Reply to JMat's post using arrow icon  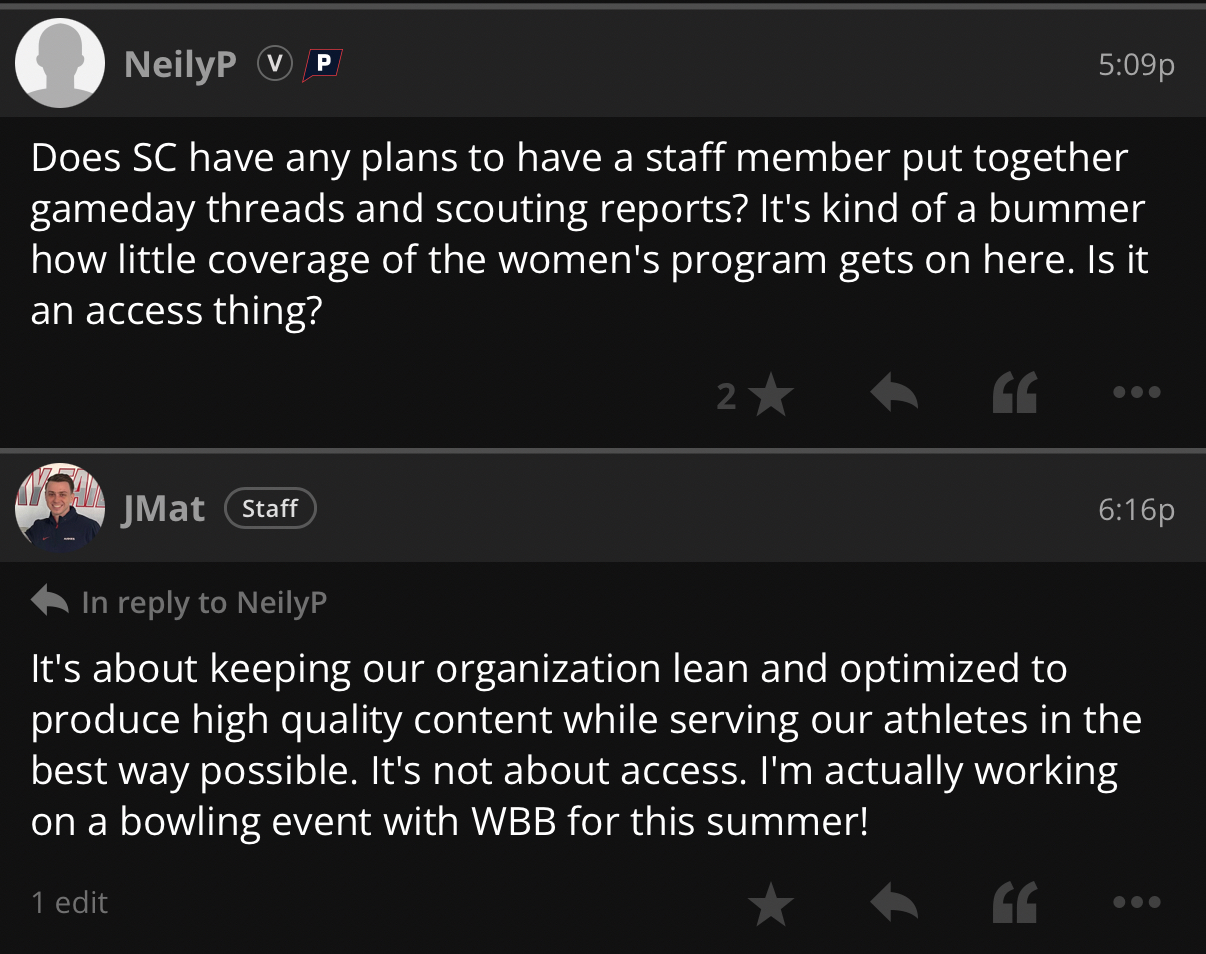pos(894,902)
